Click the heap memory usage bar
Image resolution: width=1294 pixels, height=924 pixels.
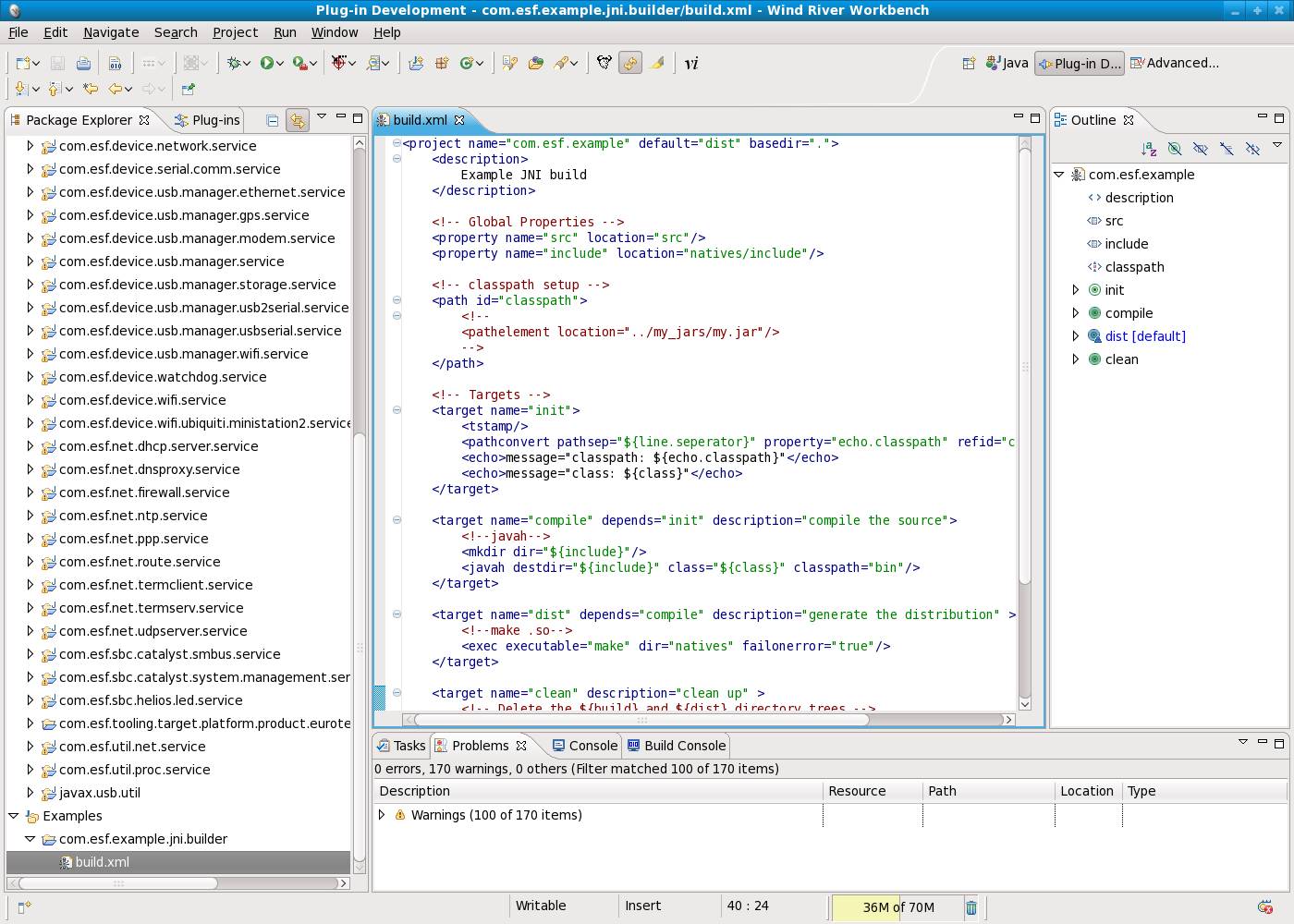(897, 907)
